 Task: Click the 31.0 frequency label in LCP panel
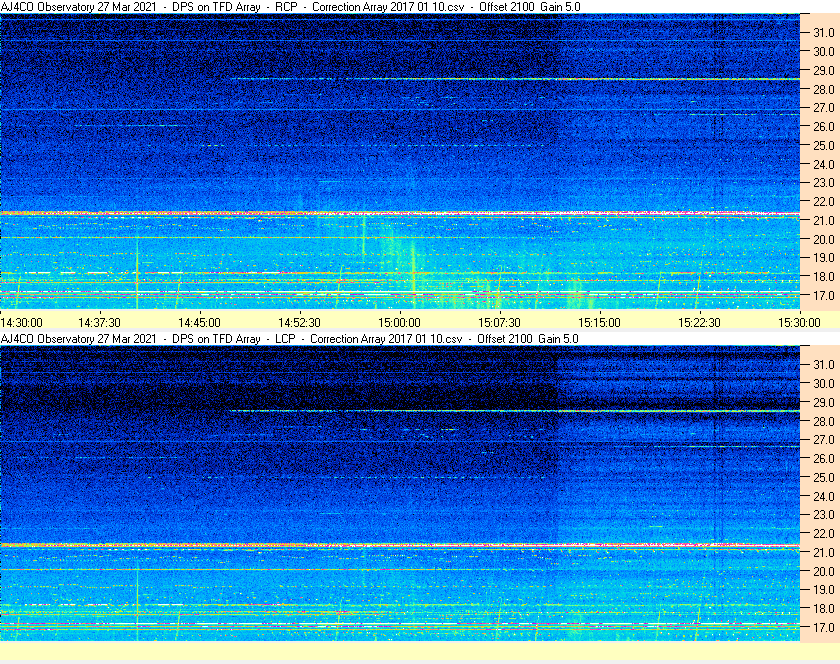click(x=824, y=364)
